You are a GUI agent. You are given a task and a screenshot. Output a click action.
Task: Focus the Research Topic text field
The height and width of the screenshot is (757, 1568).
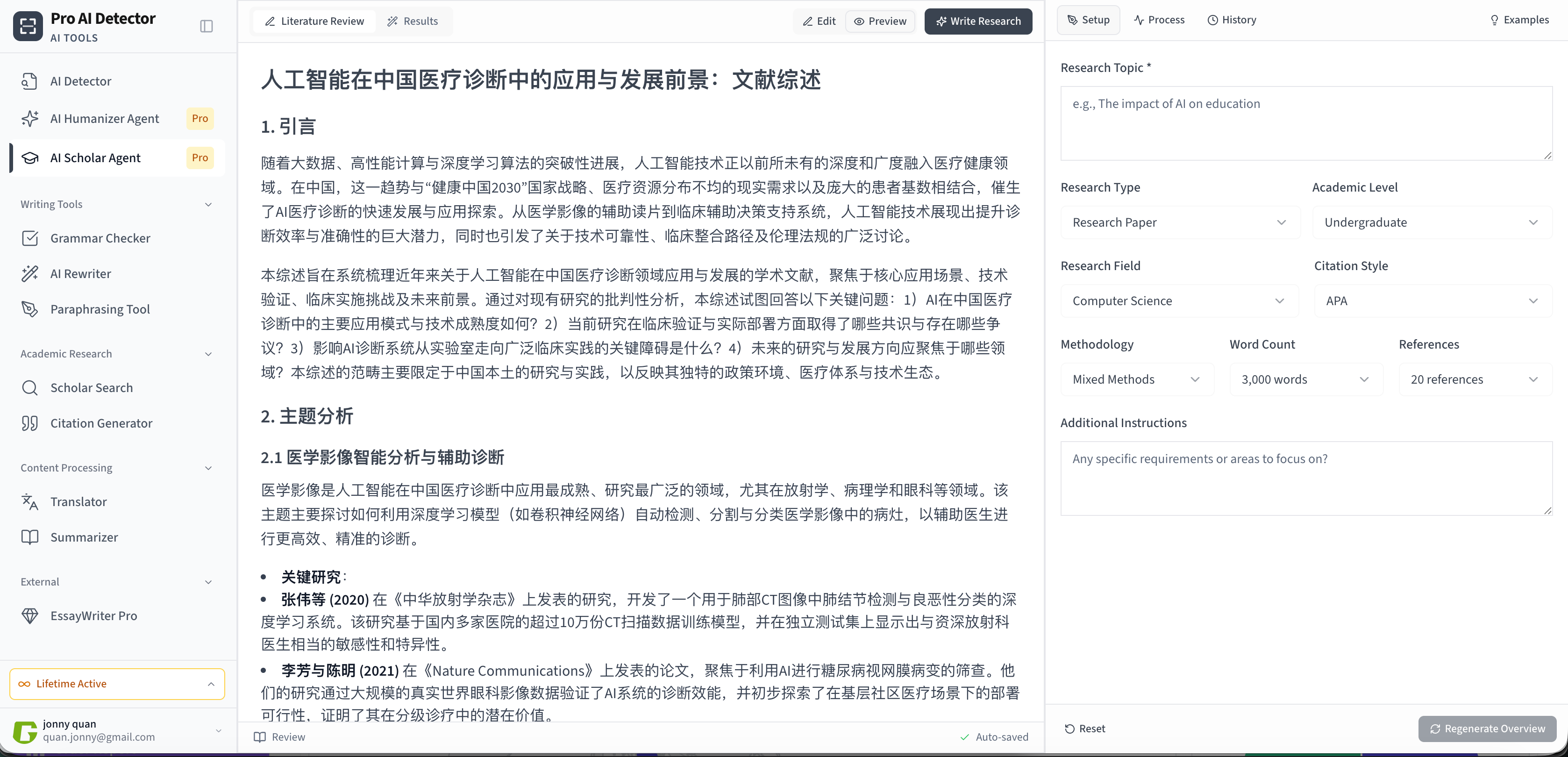1305,123
